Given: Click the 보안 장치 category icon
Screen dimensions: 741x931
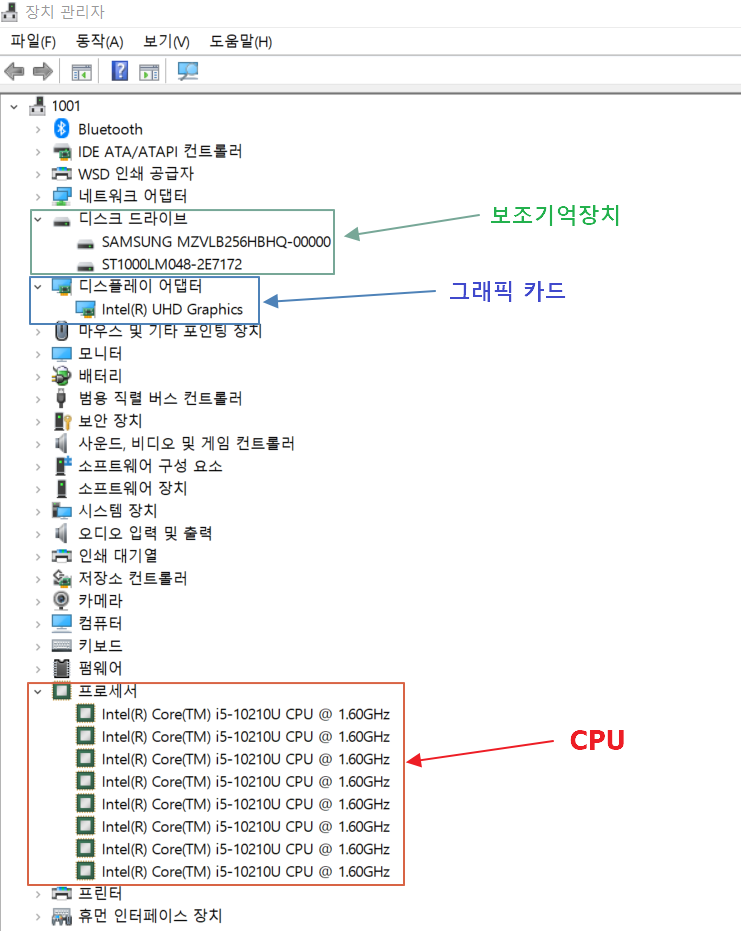Looking at the screenshot, I should click(x=62, y=421).
